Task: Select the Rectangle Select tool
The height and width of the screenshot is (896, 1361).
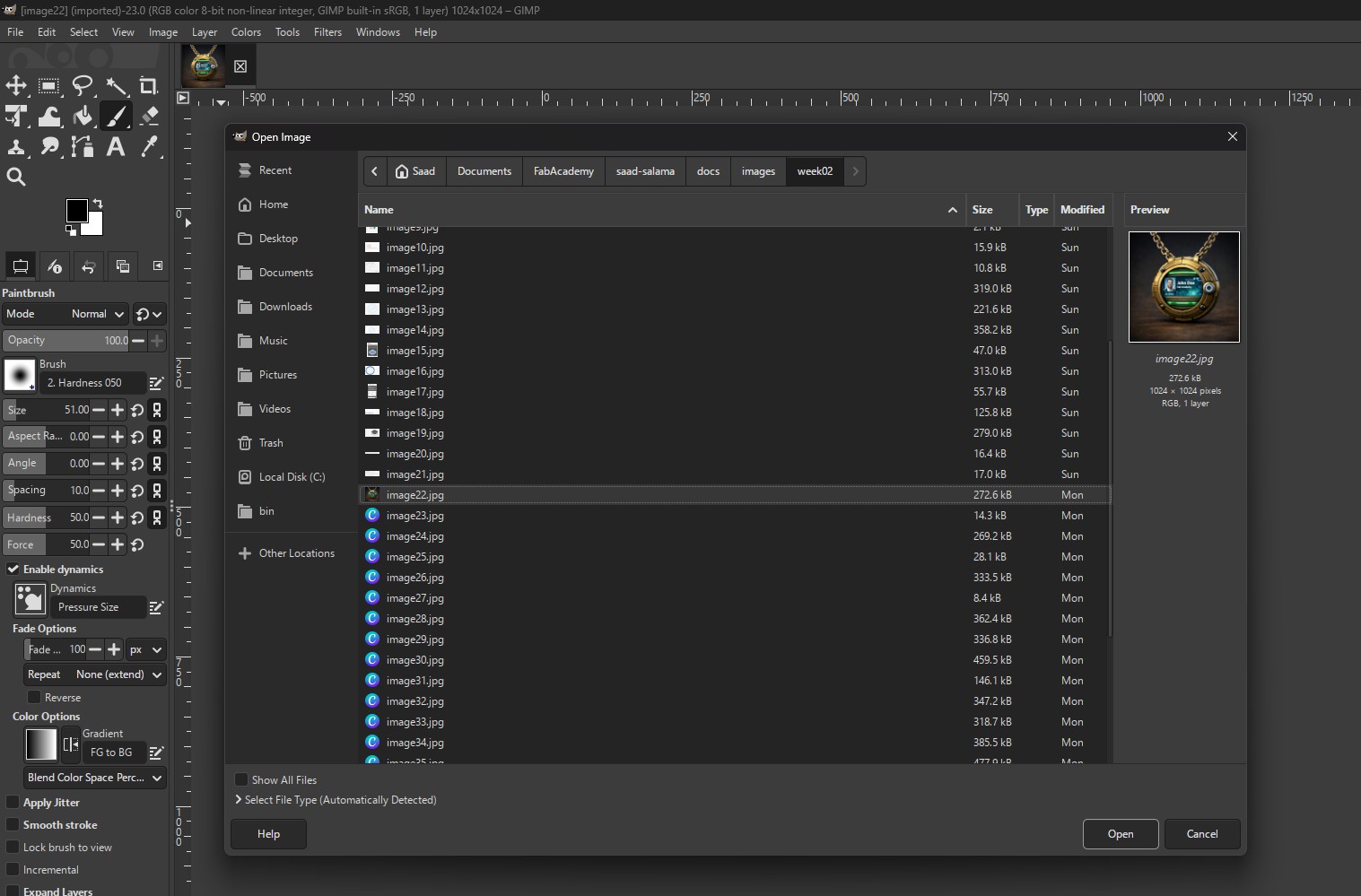Action: pyautogui.click(x=49, y=85)
